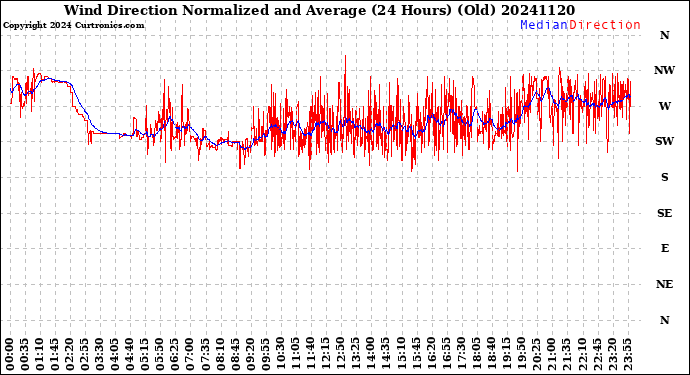Select the "04:40" time axis label
690x375 pixels.
[x=130, y=354]
